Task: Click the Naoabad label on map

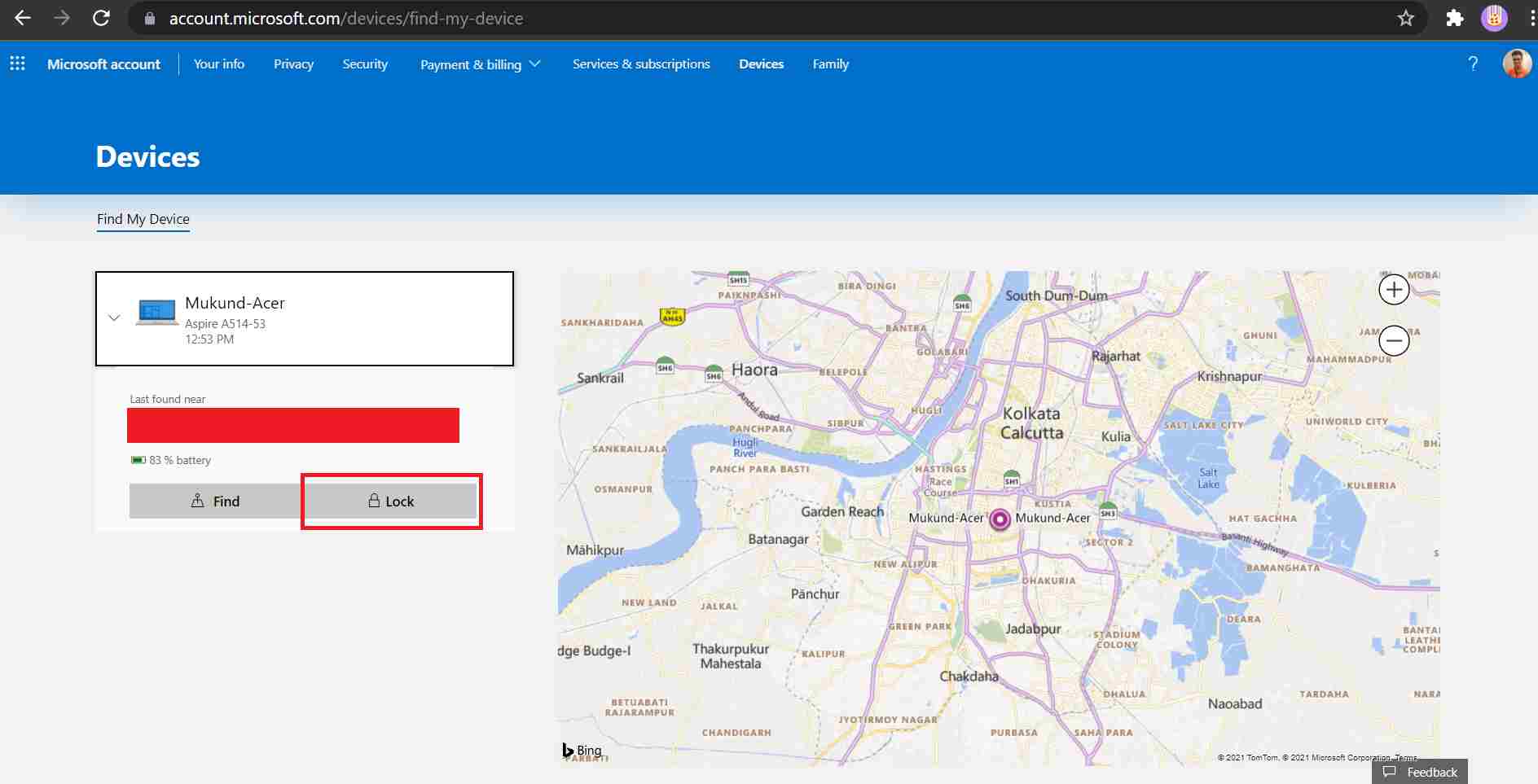Action: (x=1235, y=703)
